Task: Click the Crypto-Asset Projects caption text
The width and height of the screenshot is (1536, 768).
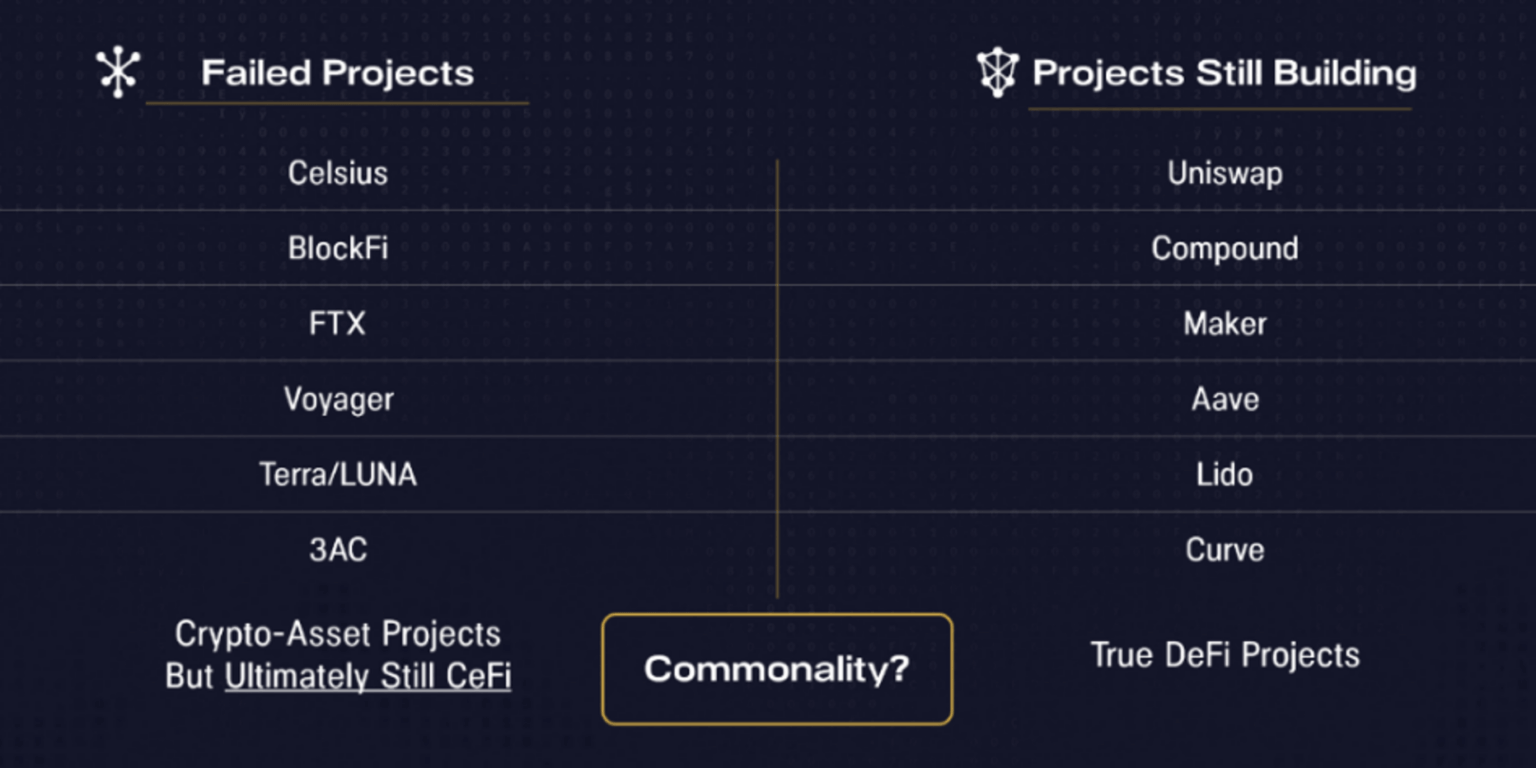Action: [338, 634]
